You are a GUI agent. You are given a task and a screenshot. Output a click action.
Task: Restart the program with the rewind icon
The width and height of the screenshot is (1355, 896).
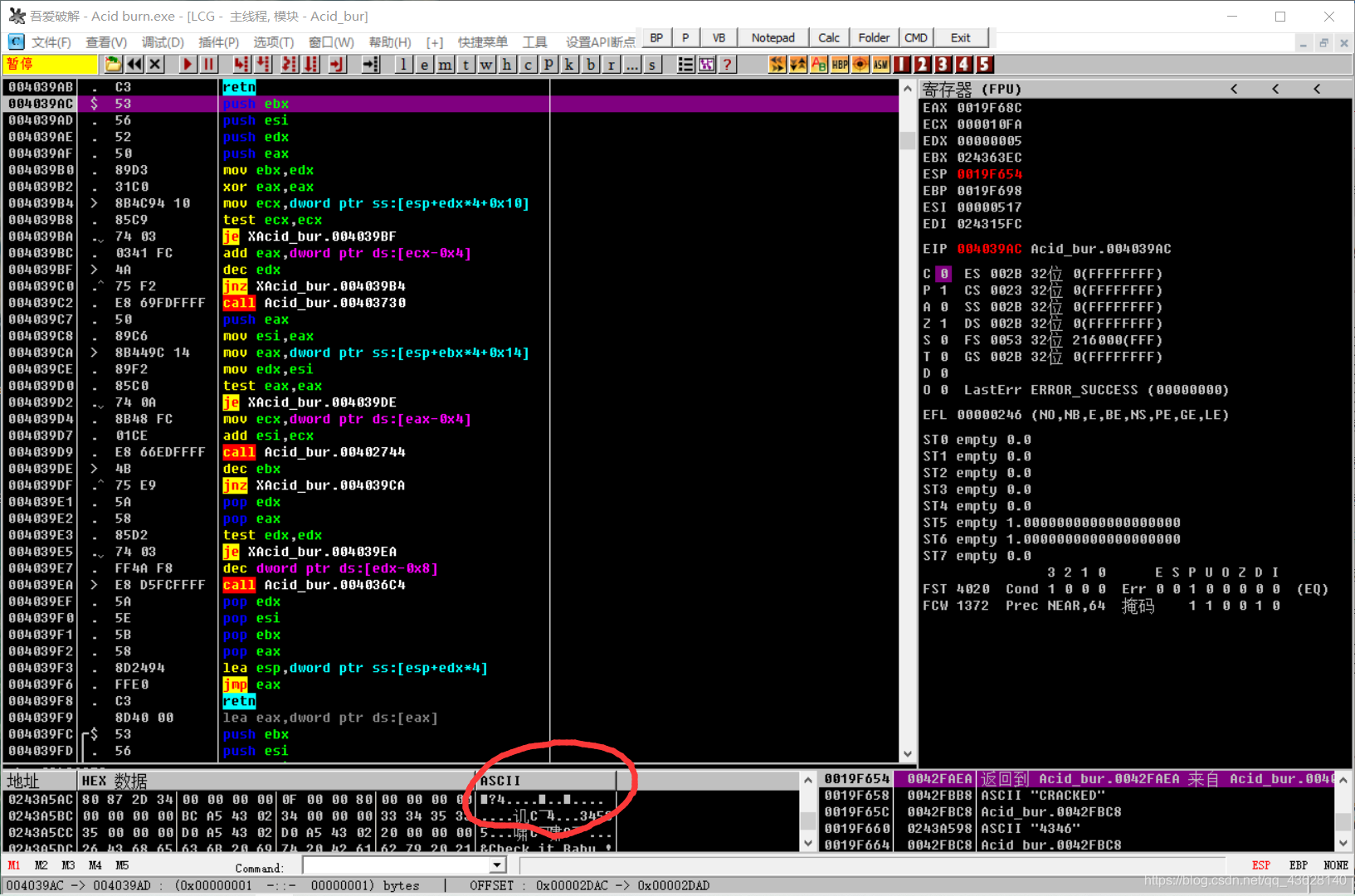pyautogui.click(x=134, y=64)
